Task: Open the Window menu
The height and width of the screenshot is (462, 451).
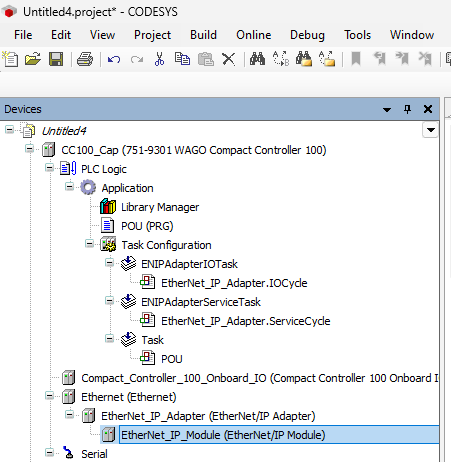Action: [412, 35]
